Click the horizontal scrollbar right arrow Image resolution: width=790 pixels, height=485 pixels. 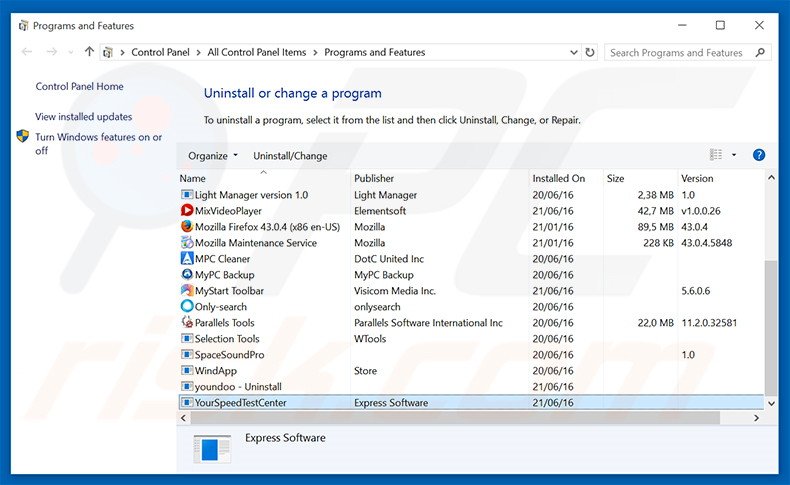756,418
